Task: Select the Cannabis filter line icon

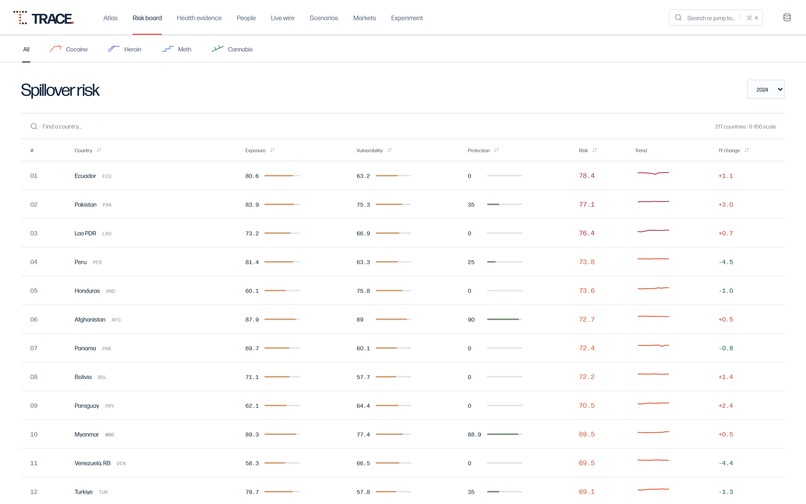Action: [217, 49]
